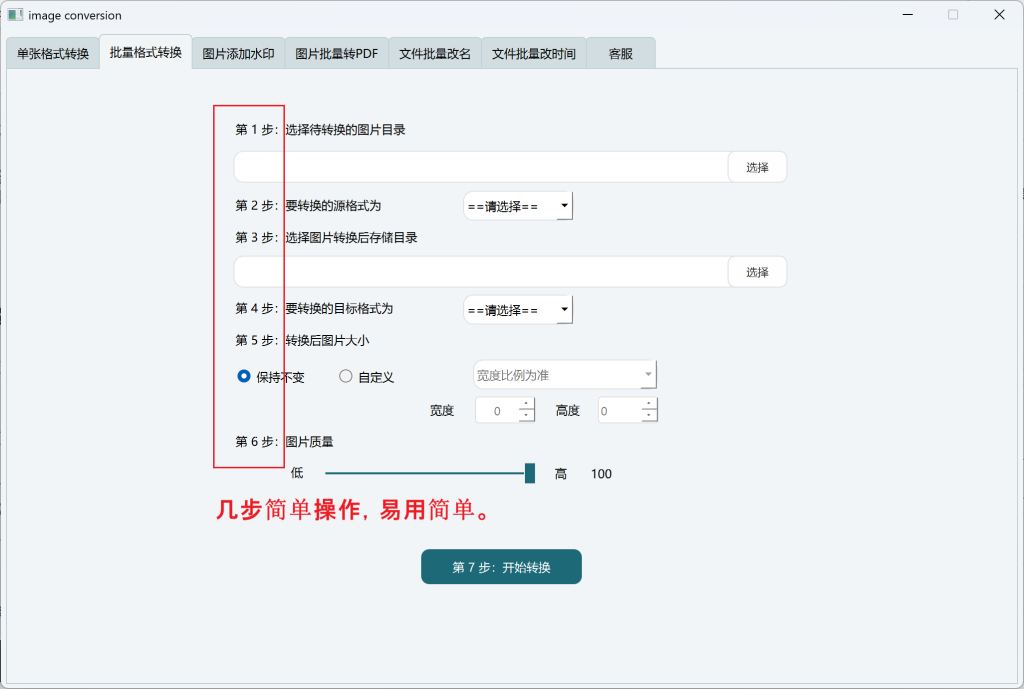Image resolution: width=1024 pixels, height=689 pixels.
Task: Click 选择 button for source image directory
Action: 757,168
